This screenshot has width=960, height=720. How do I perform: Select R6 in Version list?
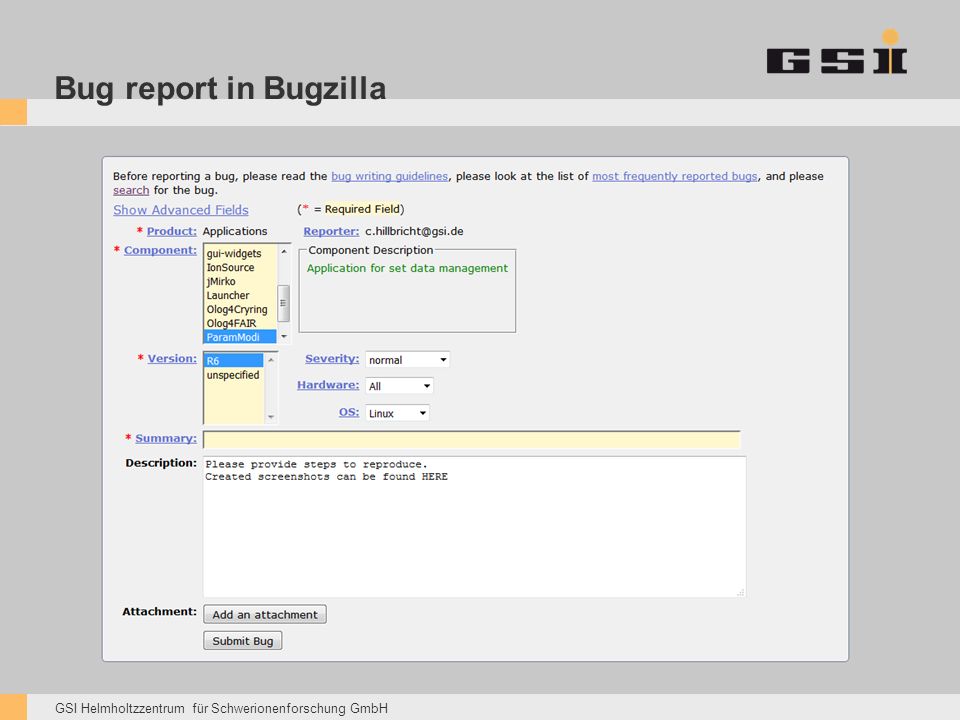click(234, 361)
